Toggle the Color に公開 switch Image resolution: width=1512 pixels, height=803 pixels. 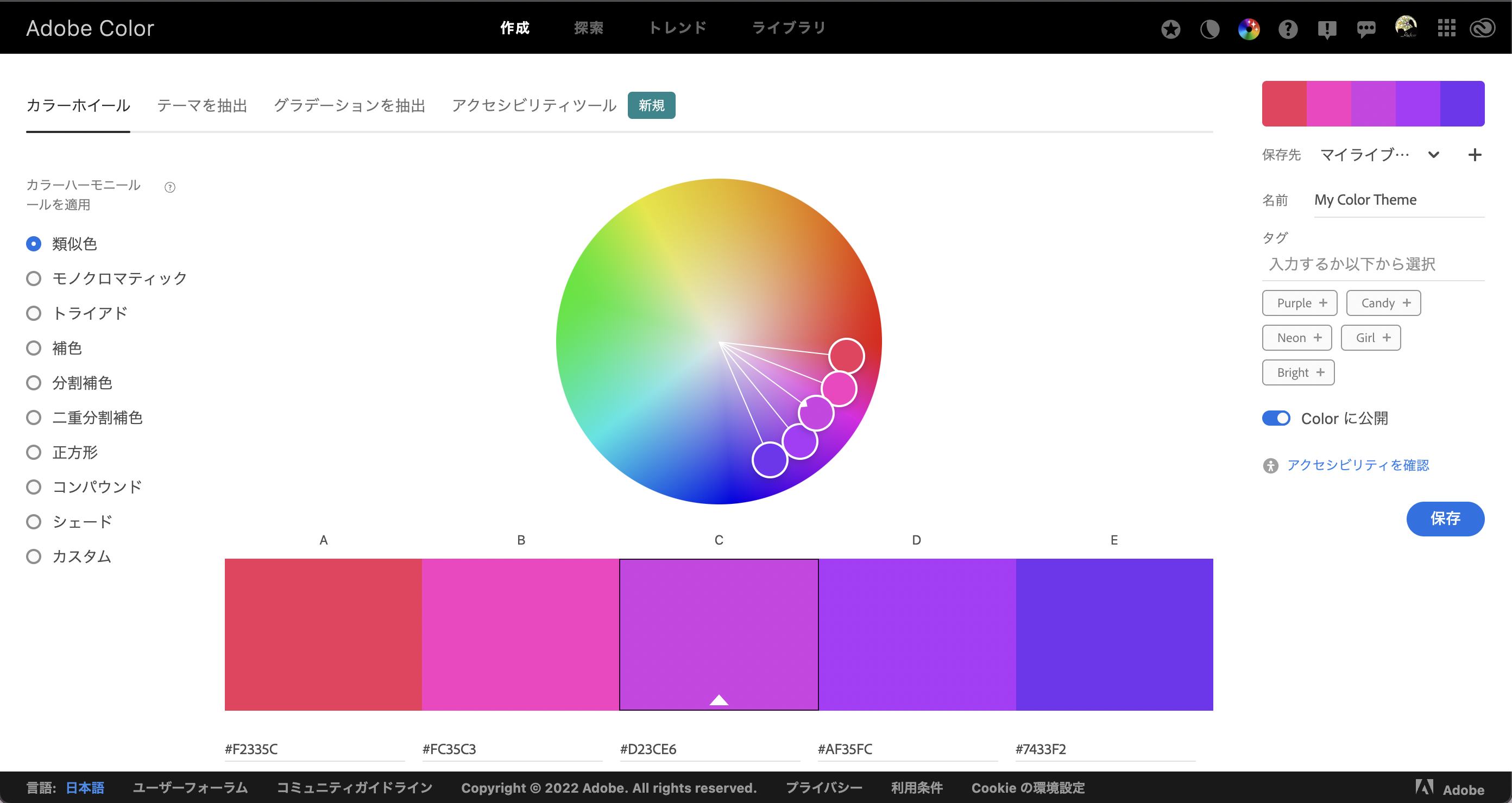[x=1276, y=418]
